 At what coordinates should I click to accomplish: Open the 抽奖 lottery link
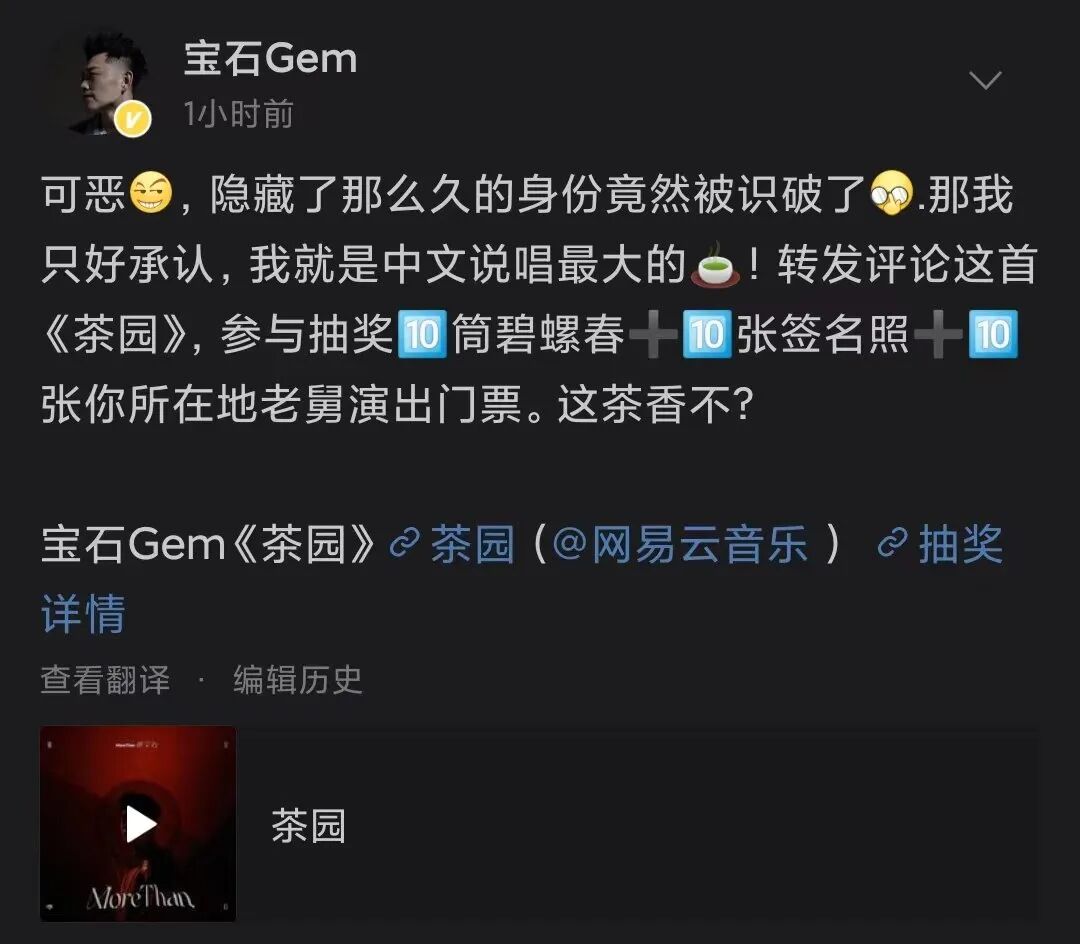click(961, 544)
